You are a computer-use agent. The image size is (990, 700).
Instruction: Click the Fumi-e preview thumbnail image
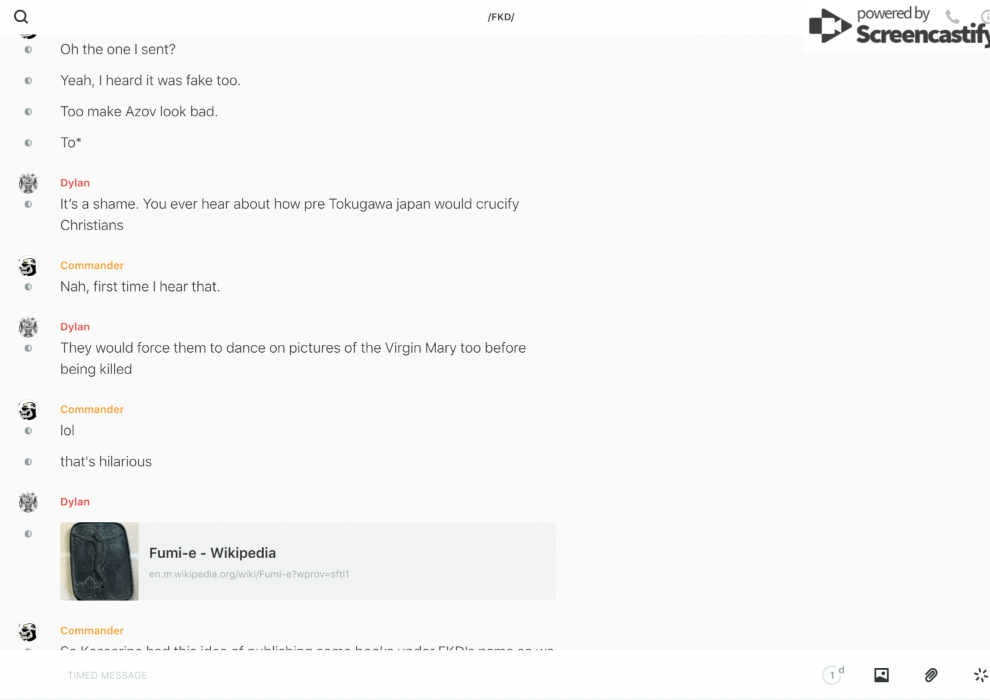click(99, 561)
